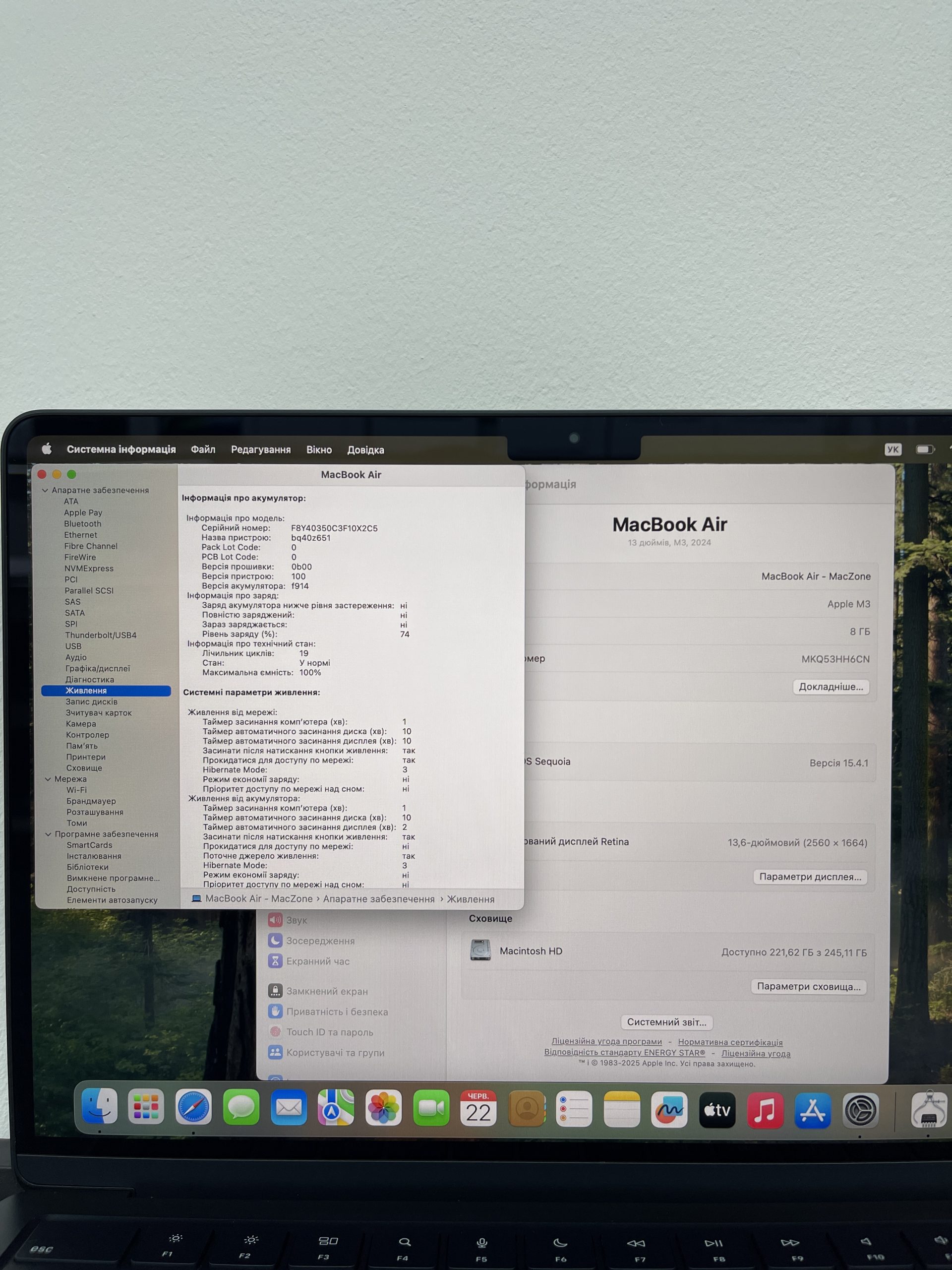Open the Файл menu

click(203, 449)
